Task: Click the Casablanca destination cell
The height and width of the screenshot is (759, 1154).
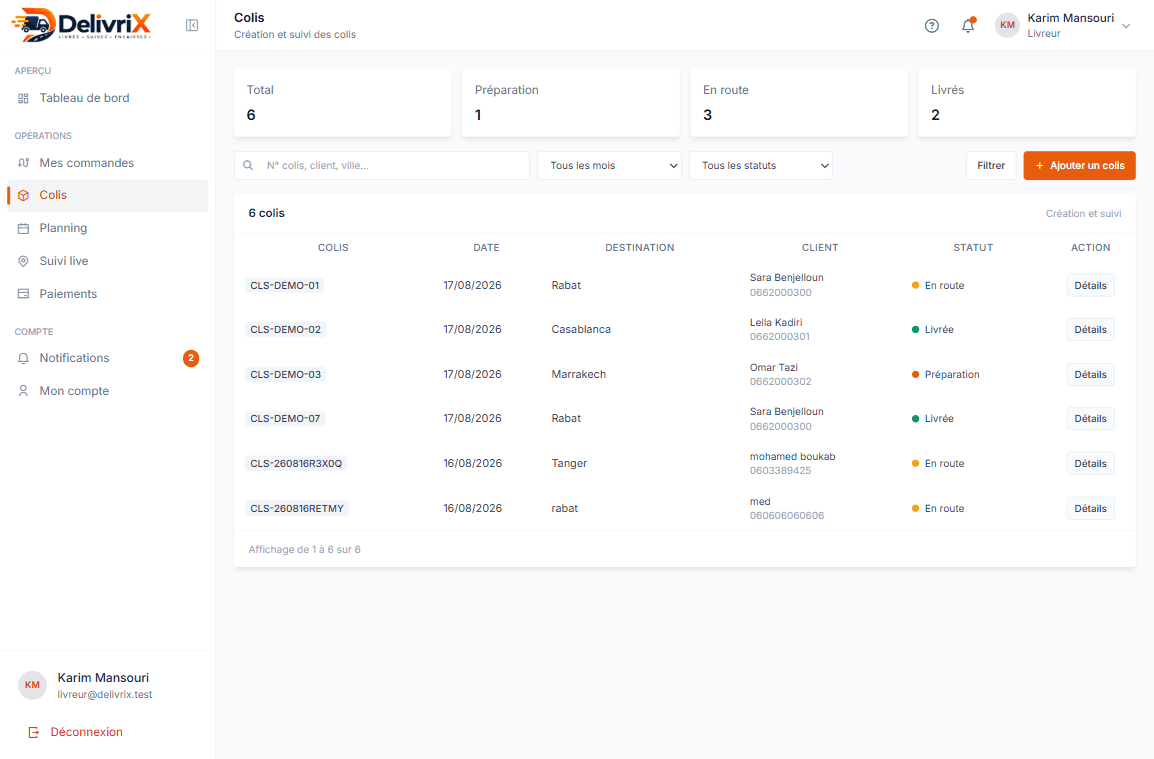Action: tap(581, 330)
